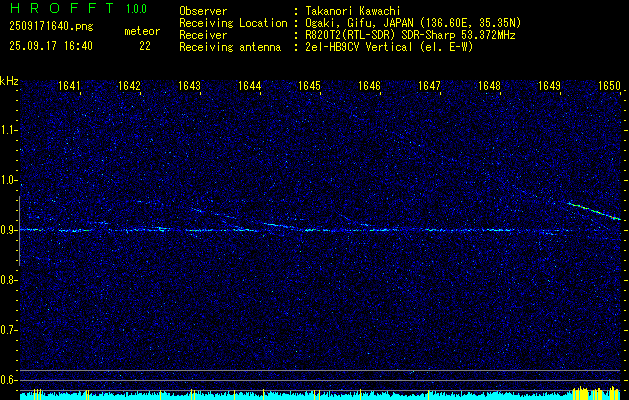
Task: Pick the 1647 time marker
Action: click(x=430, y=87)
